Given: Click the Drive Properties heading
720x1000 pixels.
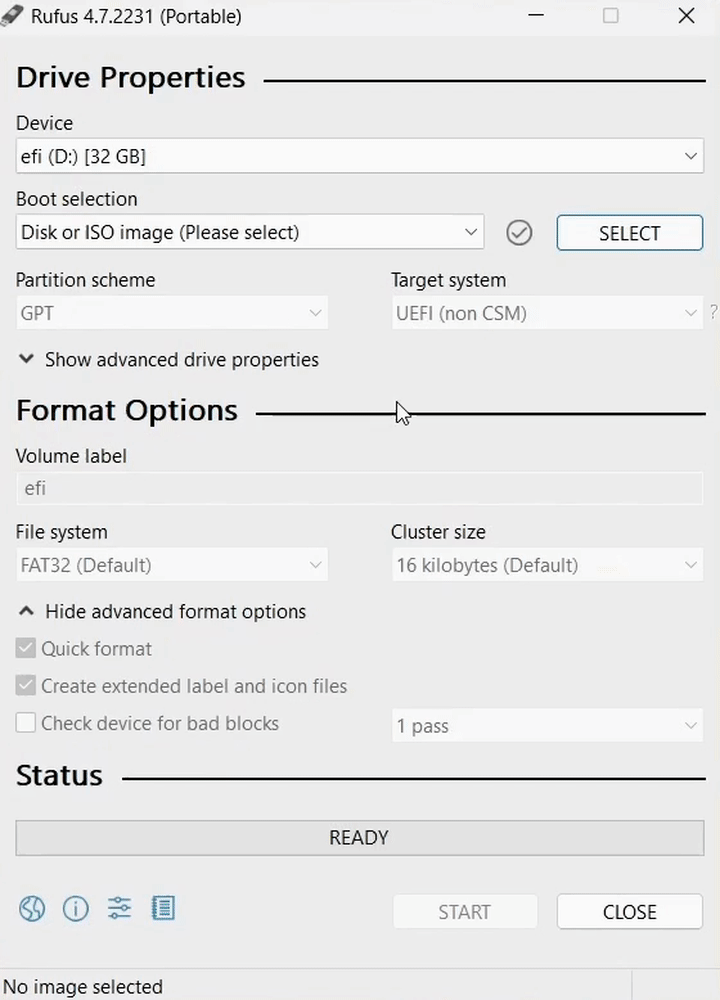Looking at the screenshot, I should pyautogui.click(x=131, y=77).
